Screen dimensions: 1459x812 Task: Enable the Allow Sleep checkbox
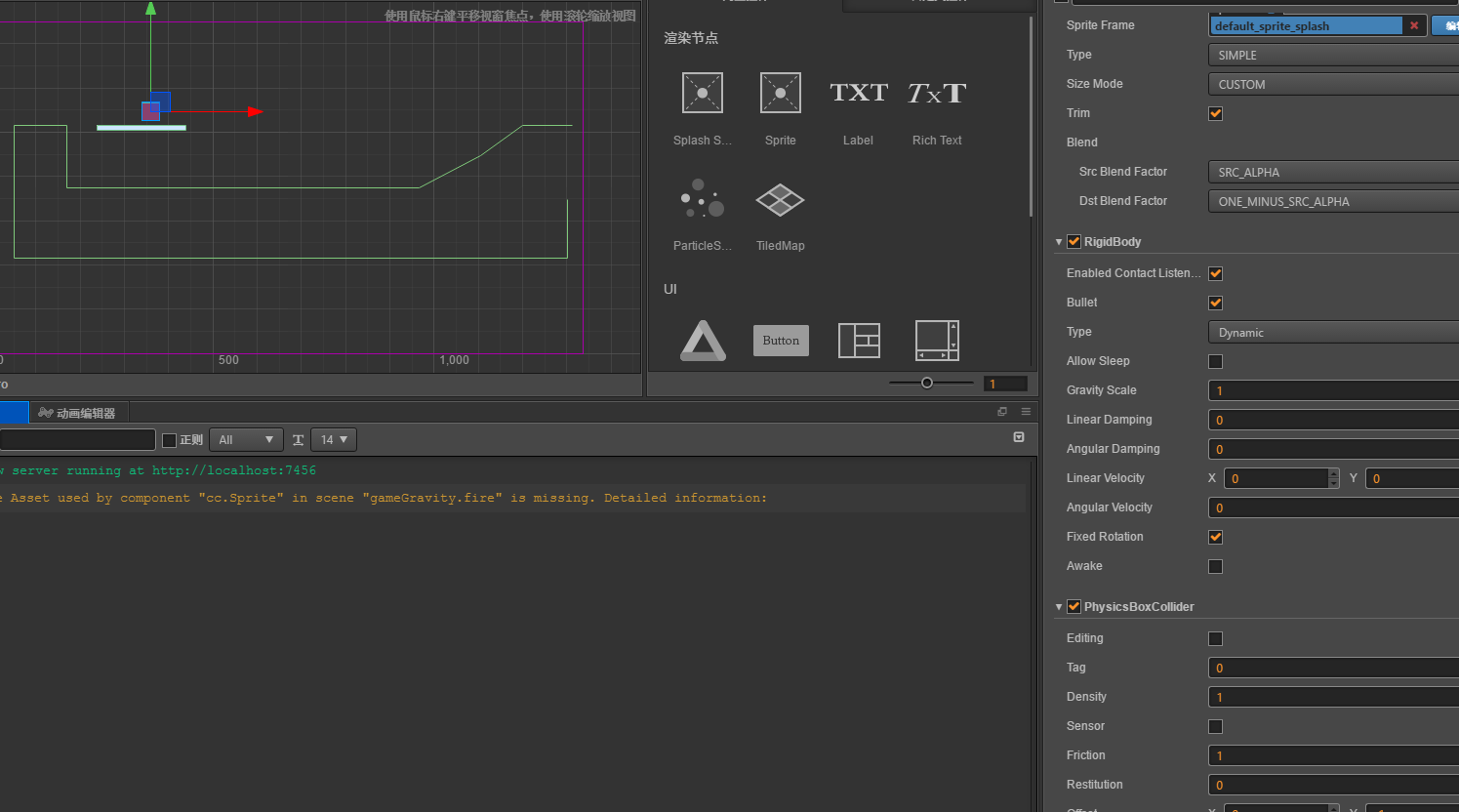[x=1216, y=361]
